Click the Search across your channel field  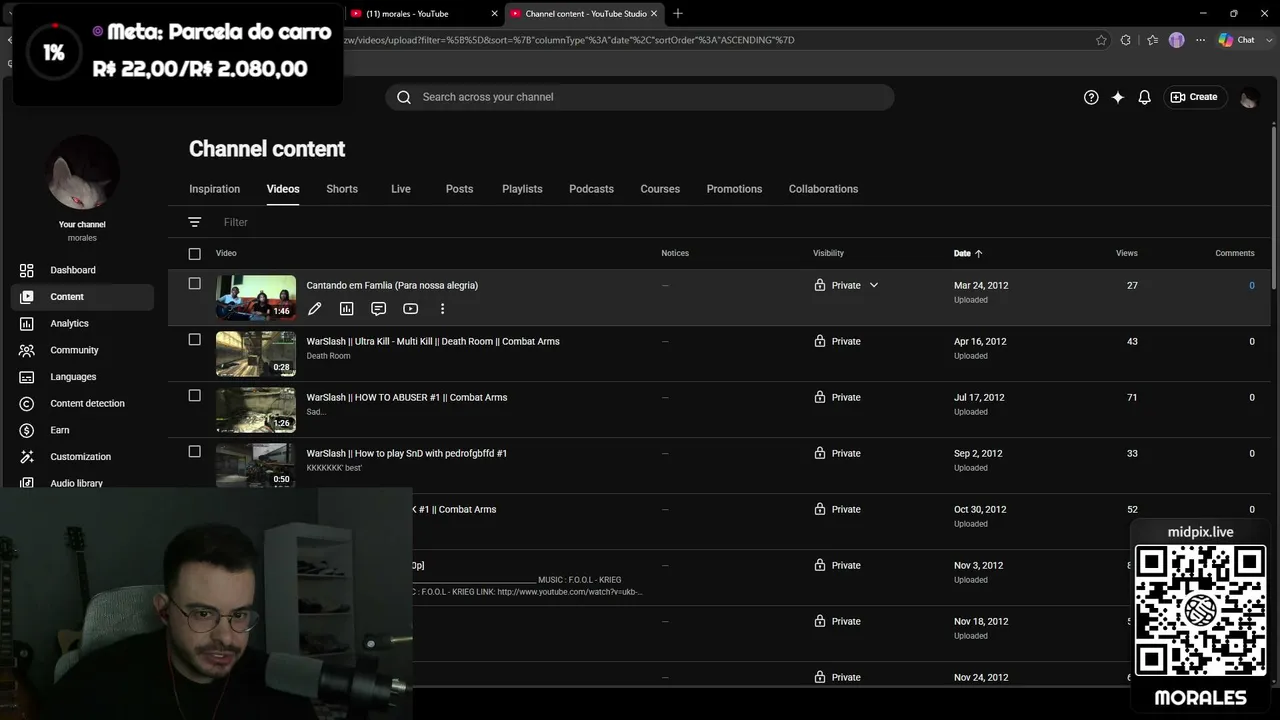click(640, 97)
